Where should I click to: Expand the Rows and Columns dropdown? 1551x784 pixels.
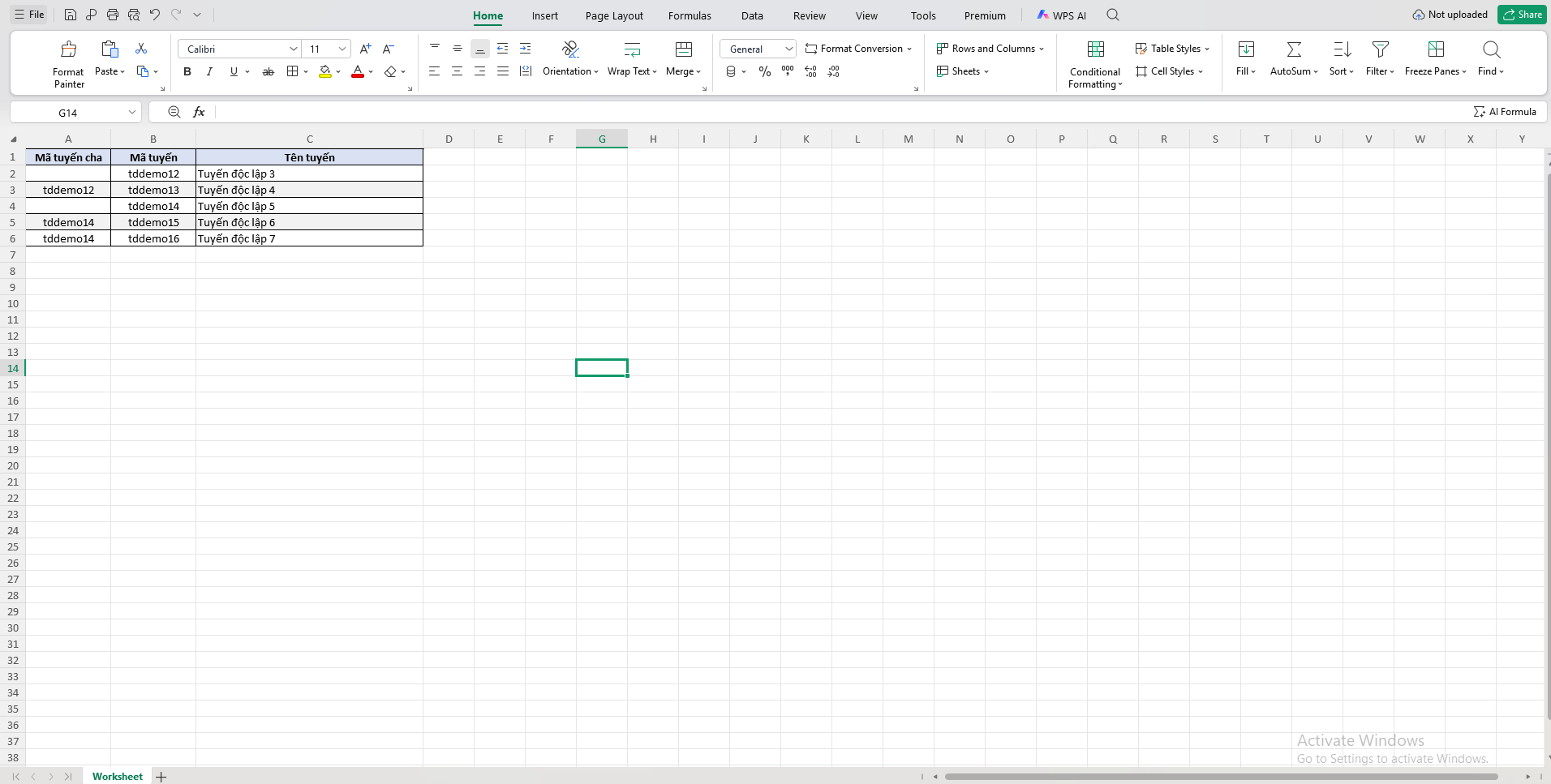pos(1042,49)
